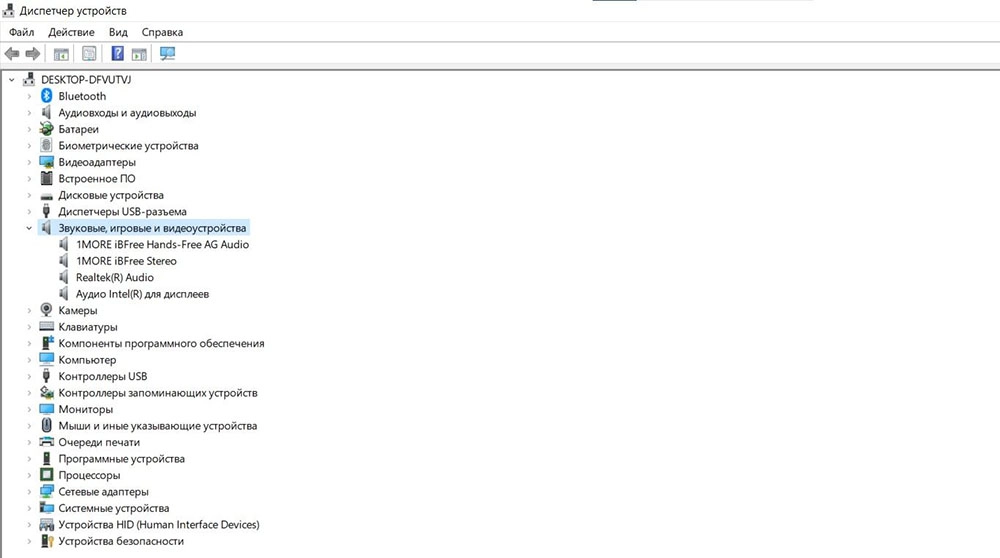Open the Справка menu

coord(162,32)
